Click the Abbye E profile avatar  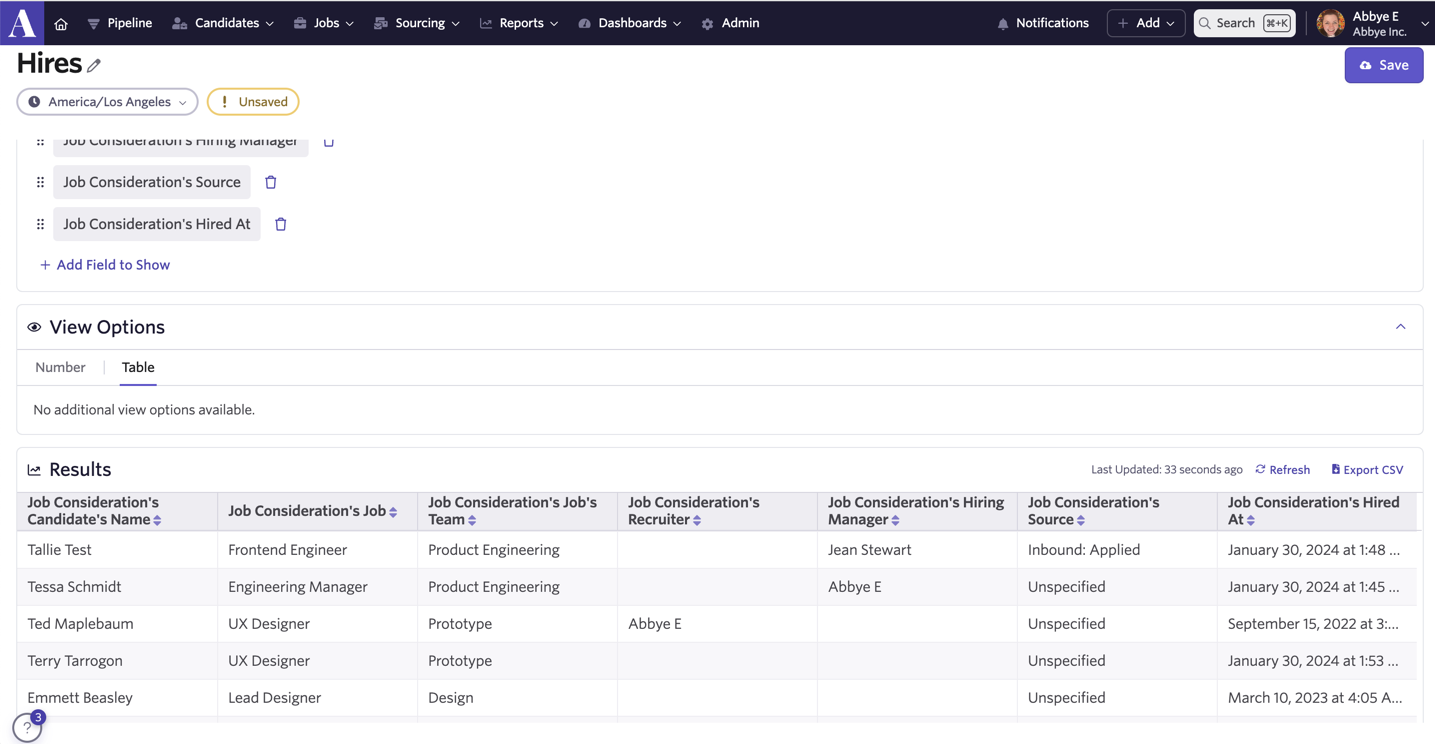coord(1330,23)
